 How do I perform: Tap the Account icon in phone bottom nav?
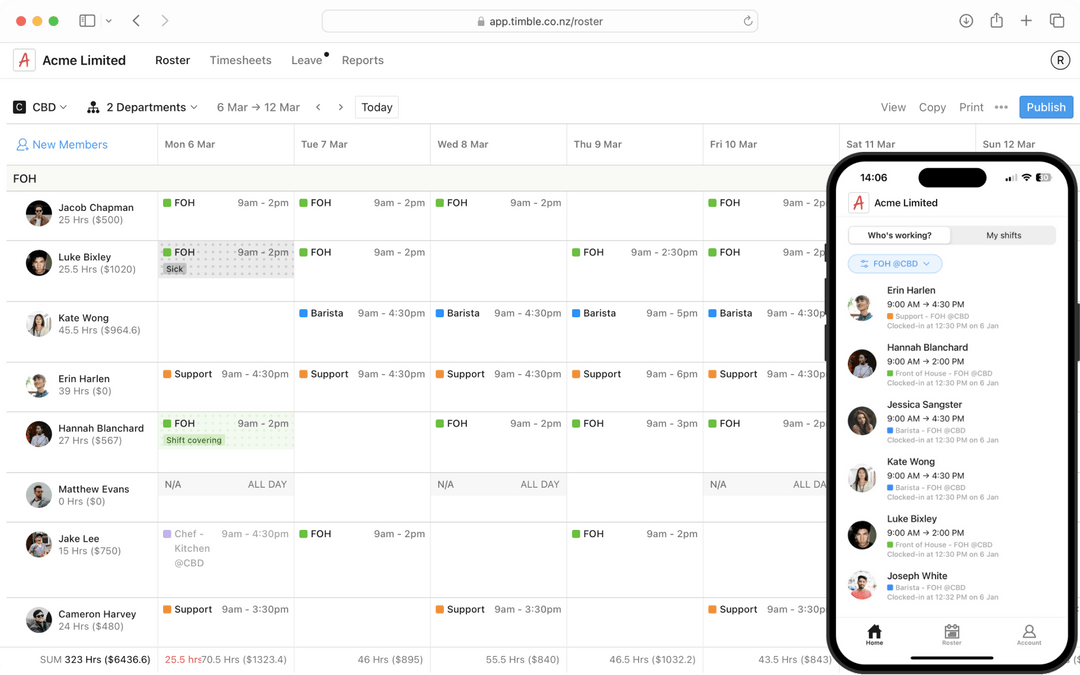click(x=1028, y=633)
